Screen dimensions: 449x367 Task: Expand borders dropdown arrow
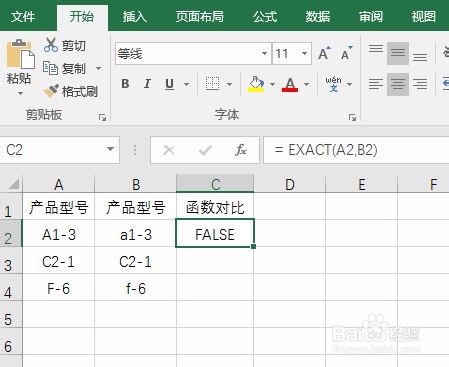point(229,84)
